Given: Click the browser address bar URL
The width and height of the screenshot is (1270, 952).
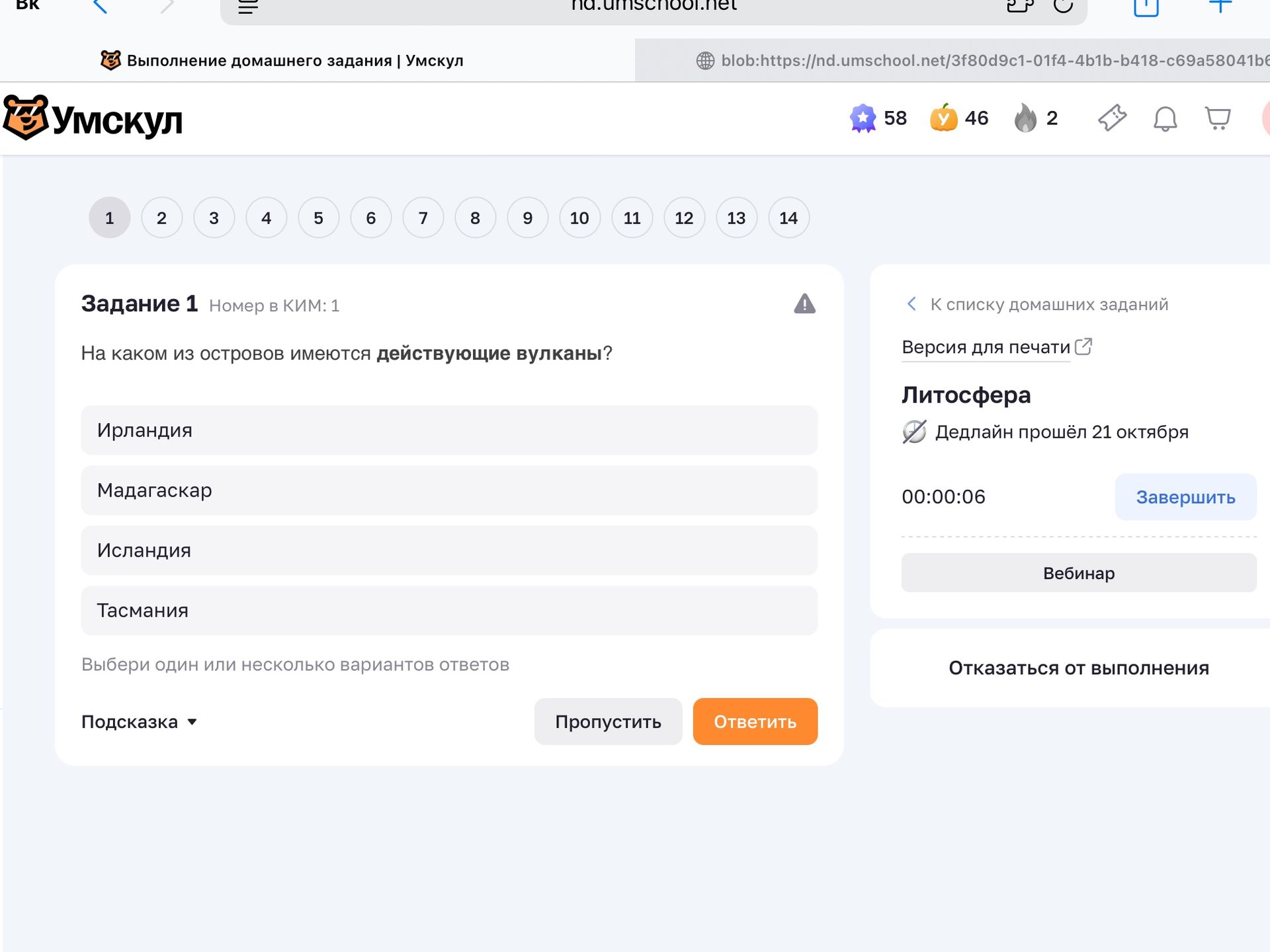Looking at the screenshot, I should (654, 6).
